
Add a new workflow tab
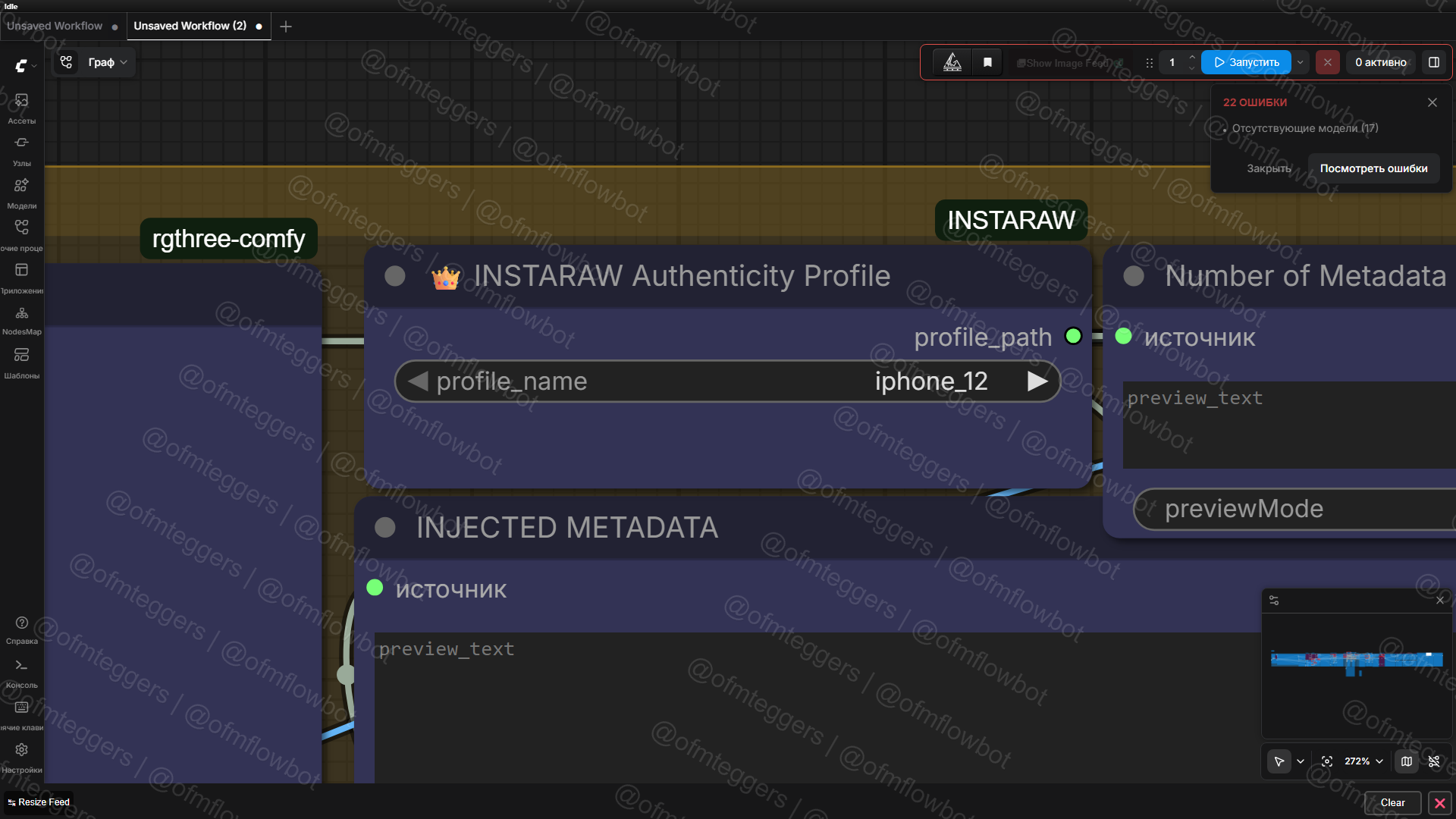[286, 27]
